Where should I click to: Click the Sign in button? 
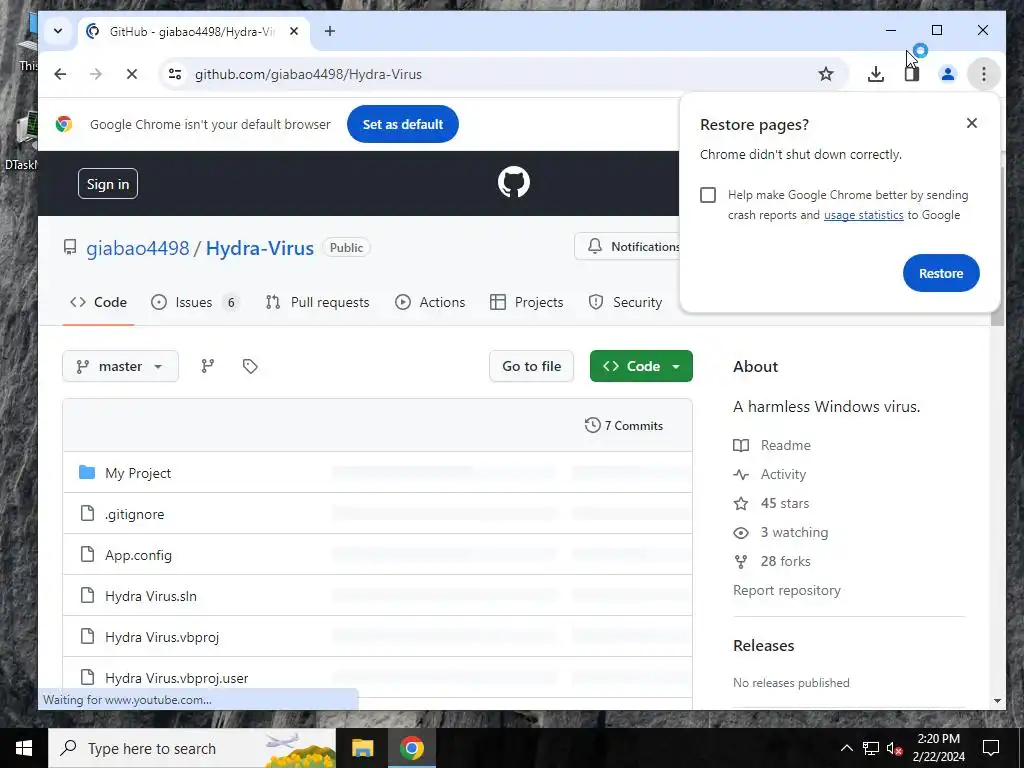pos(108,184)
